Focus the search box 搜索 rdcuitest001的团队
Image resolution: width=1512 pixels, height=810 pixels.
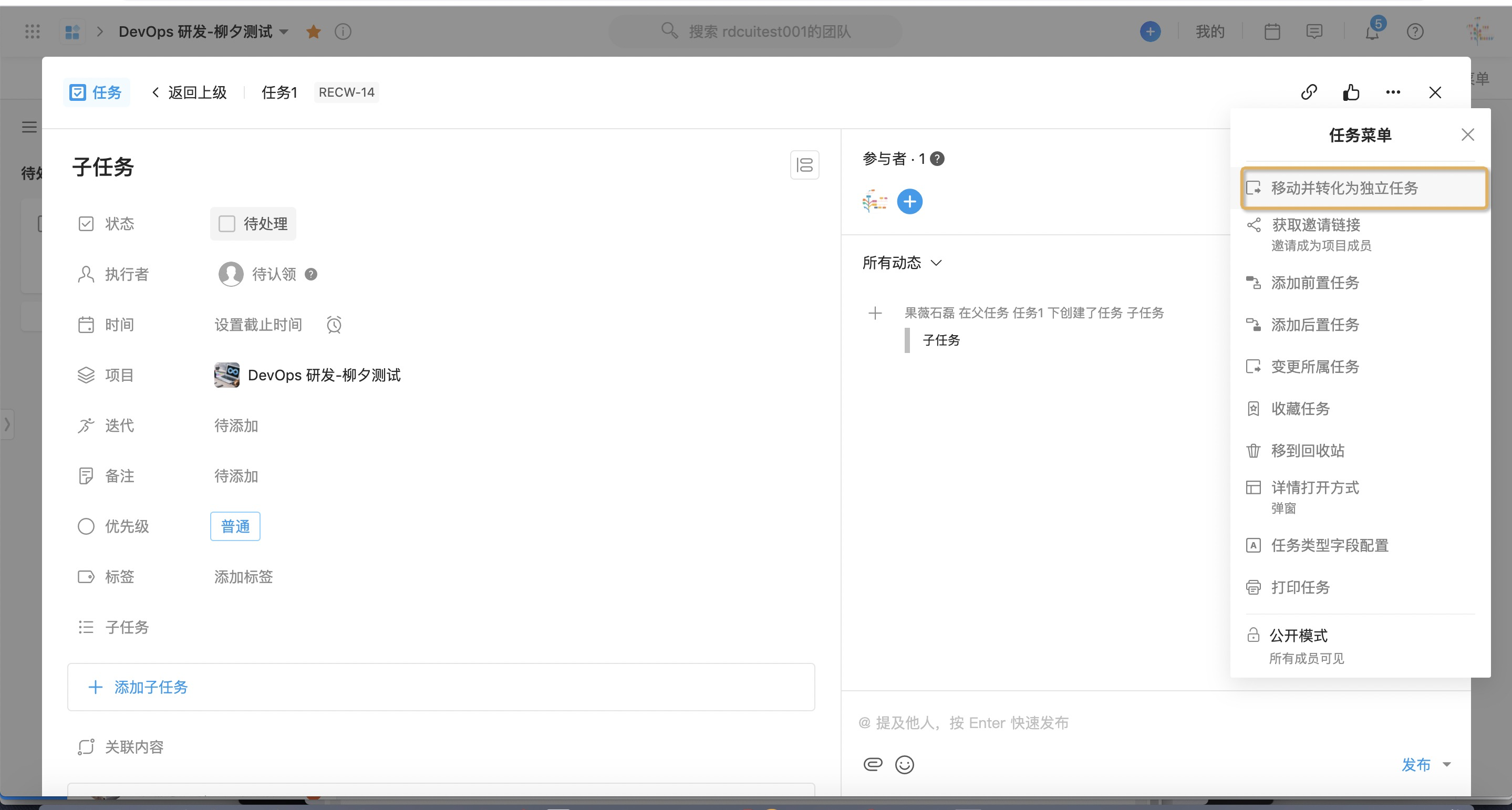pos(755,32)
